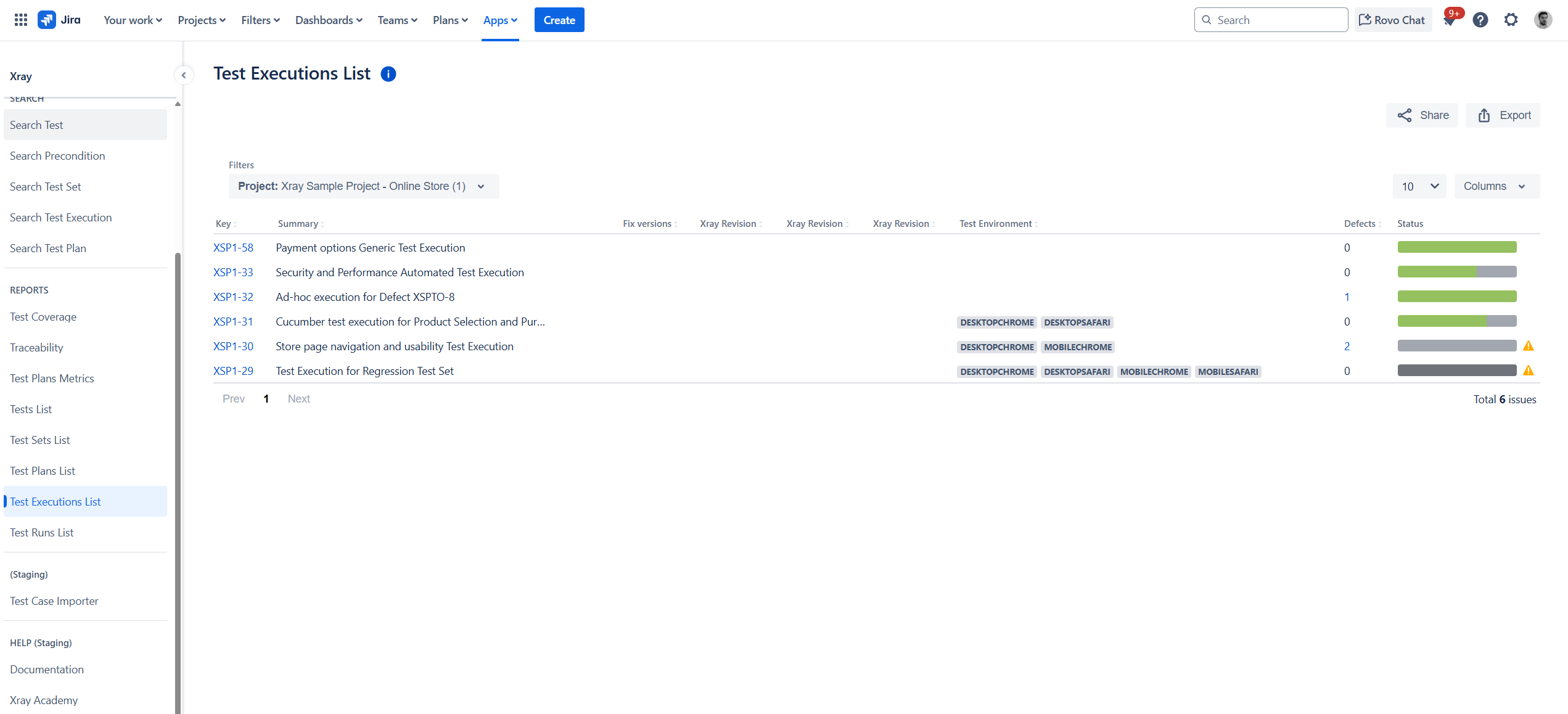
Task: Sort by the Key column header
Action: (226, 224)
